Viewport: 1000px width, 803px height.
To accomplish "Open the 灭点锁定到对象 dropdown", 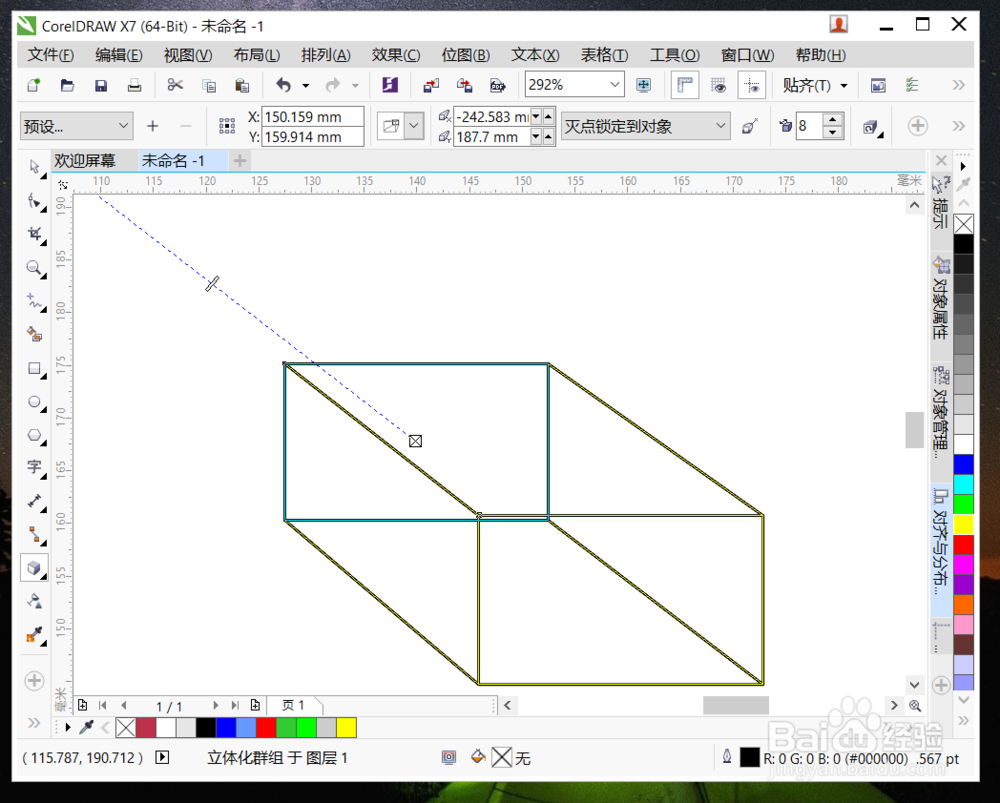I will point(720,125).
